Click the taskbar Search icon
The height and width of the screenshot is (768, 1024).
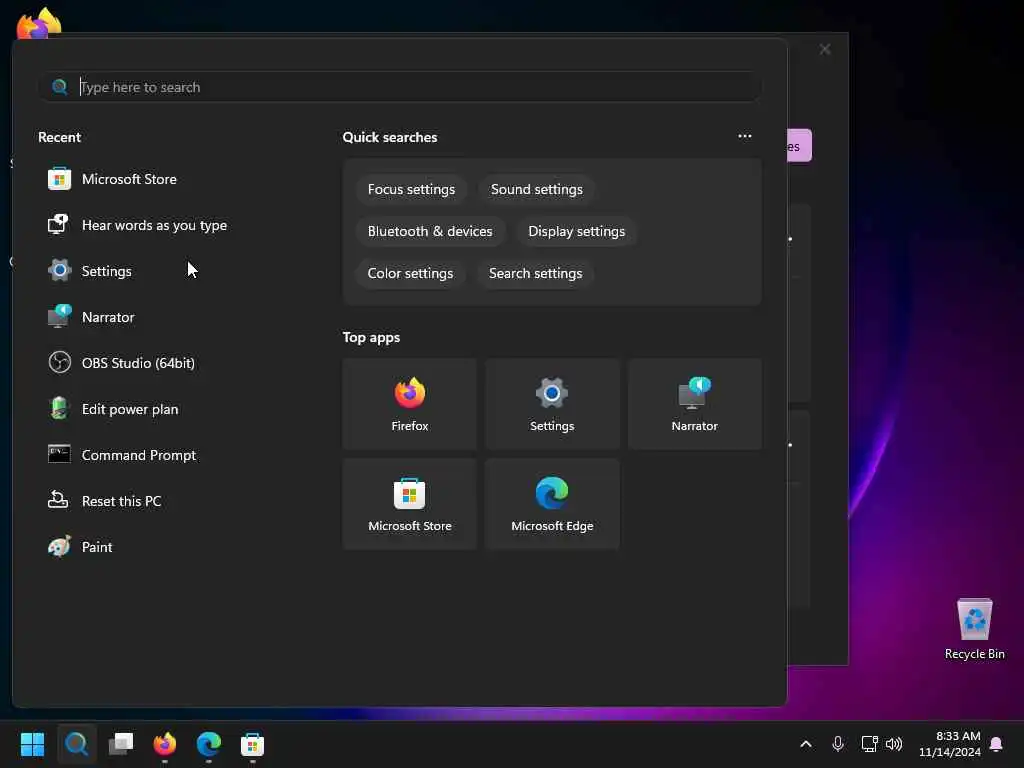tap(76, 744)
